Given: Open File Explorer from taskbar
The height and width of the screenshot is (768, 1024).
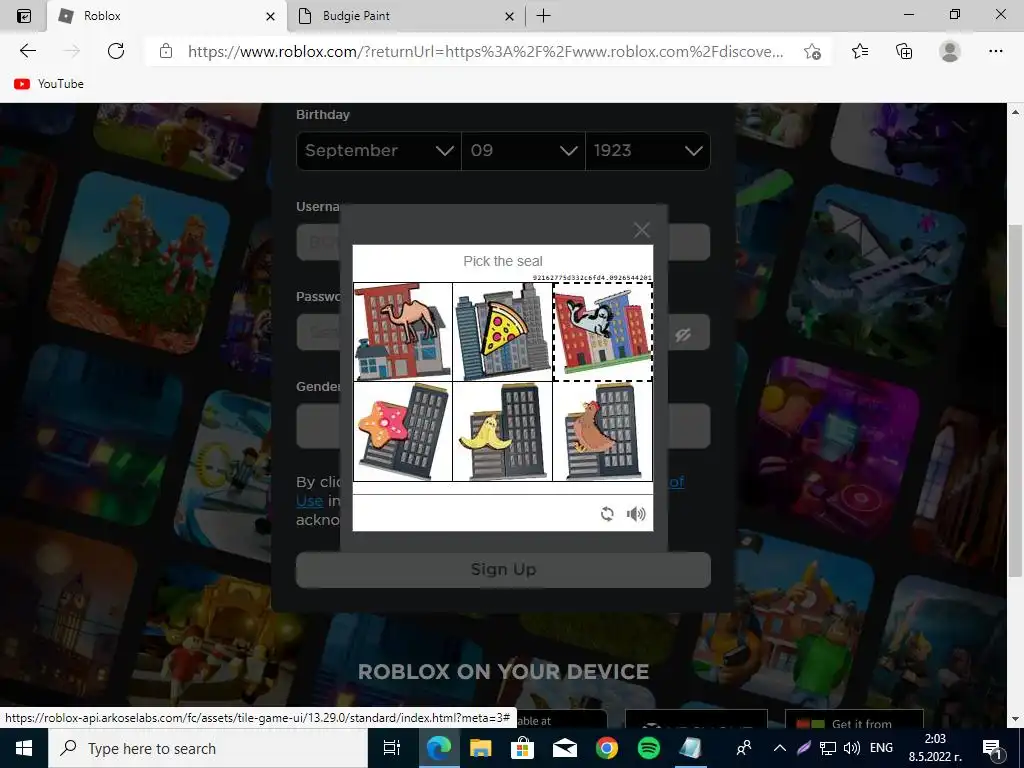Looking at the screenshot, I should click(x=481, y=748).
